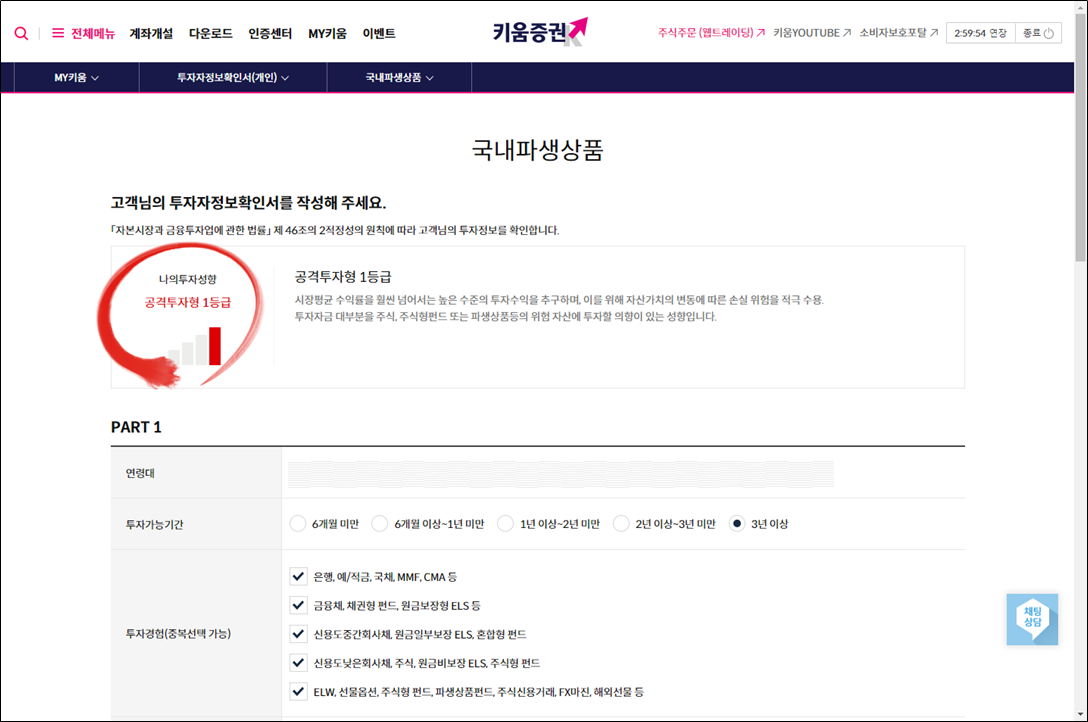Screen dimensions: 1088x722
Task: Click the arrow icon after 주식주문 (웹트레이딩)
Action: 760,33
